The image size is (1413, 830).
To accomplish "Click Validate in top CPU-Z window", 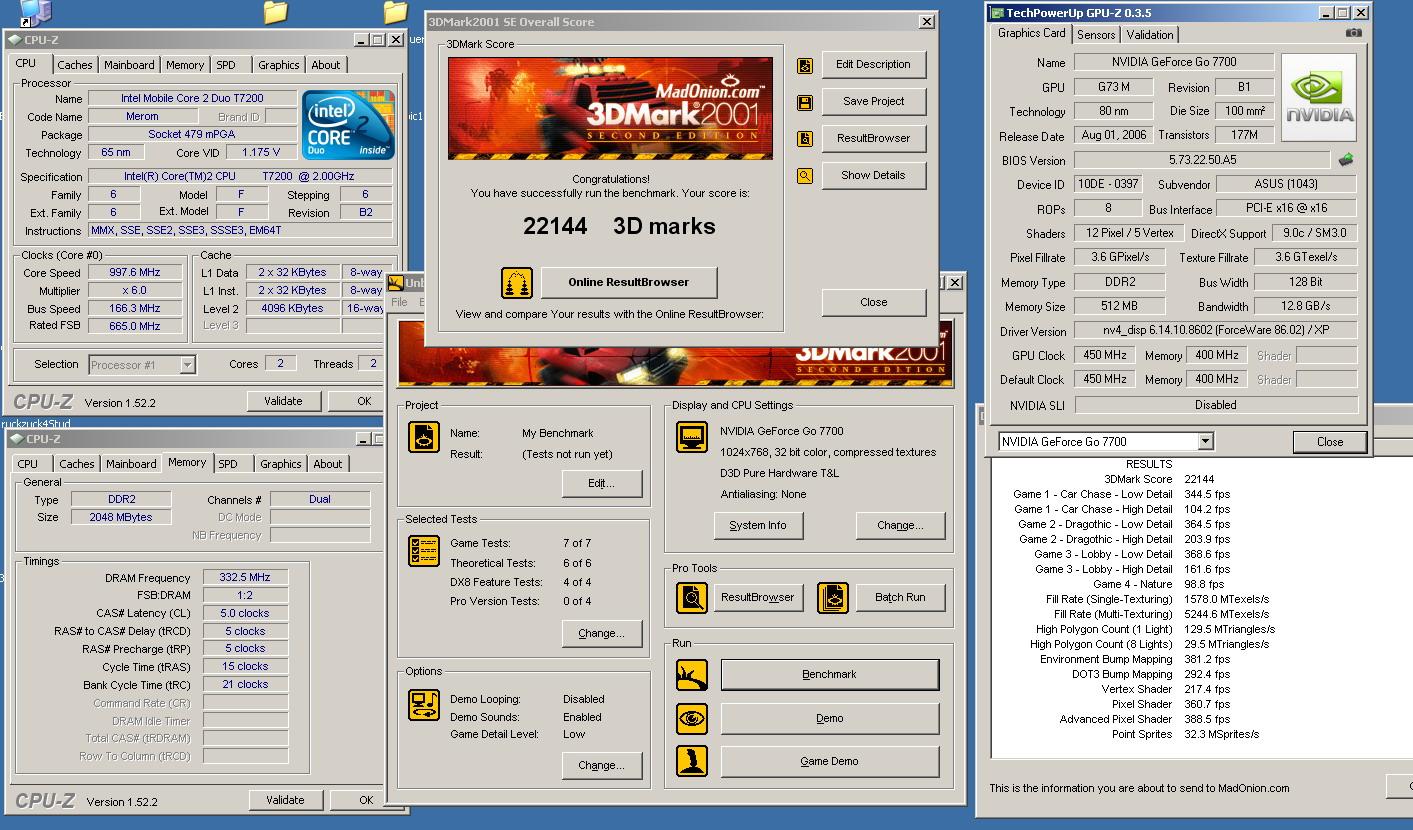I will coord(283,401).
